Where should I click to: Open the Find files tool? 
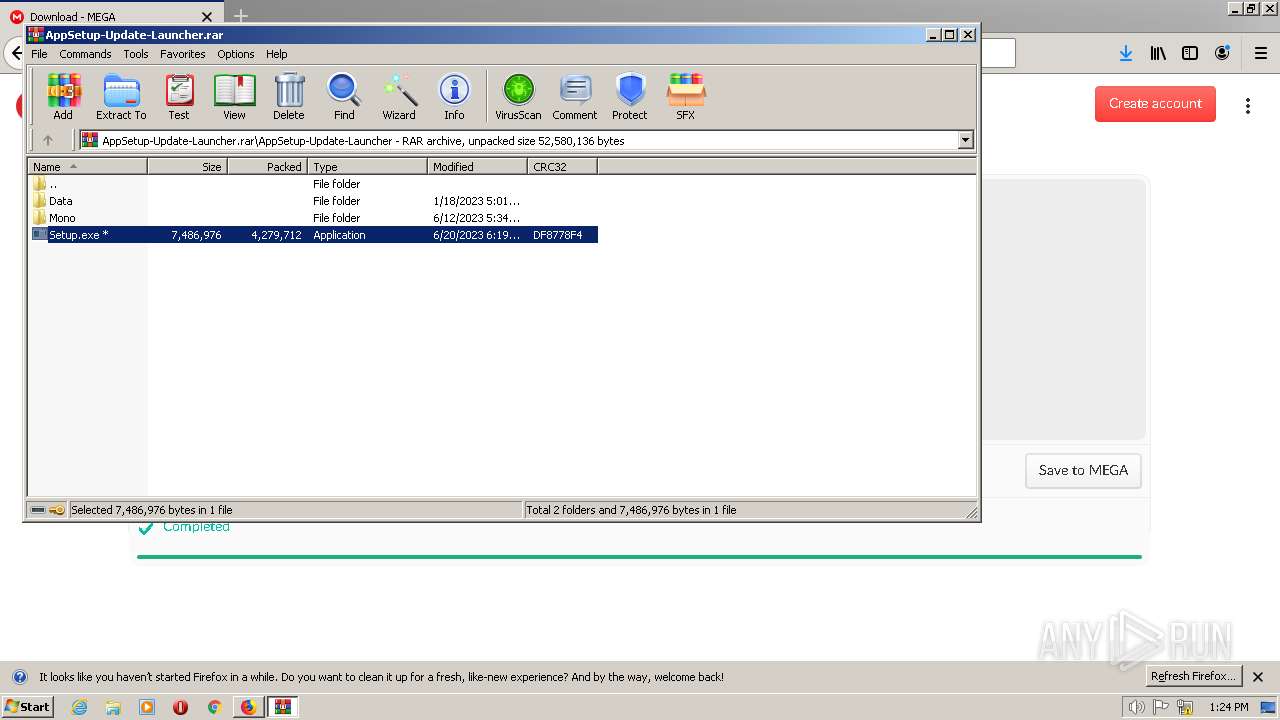pyautogui.click(x=344, y=97)
